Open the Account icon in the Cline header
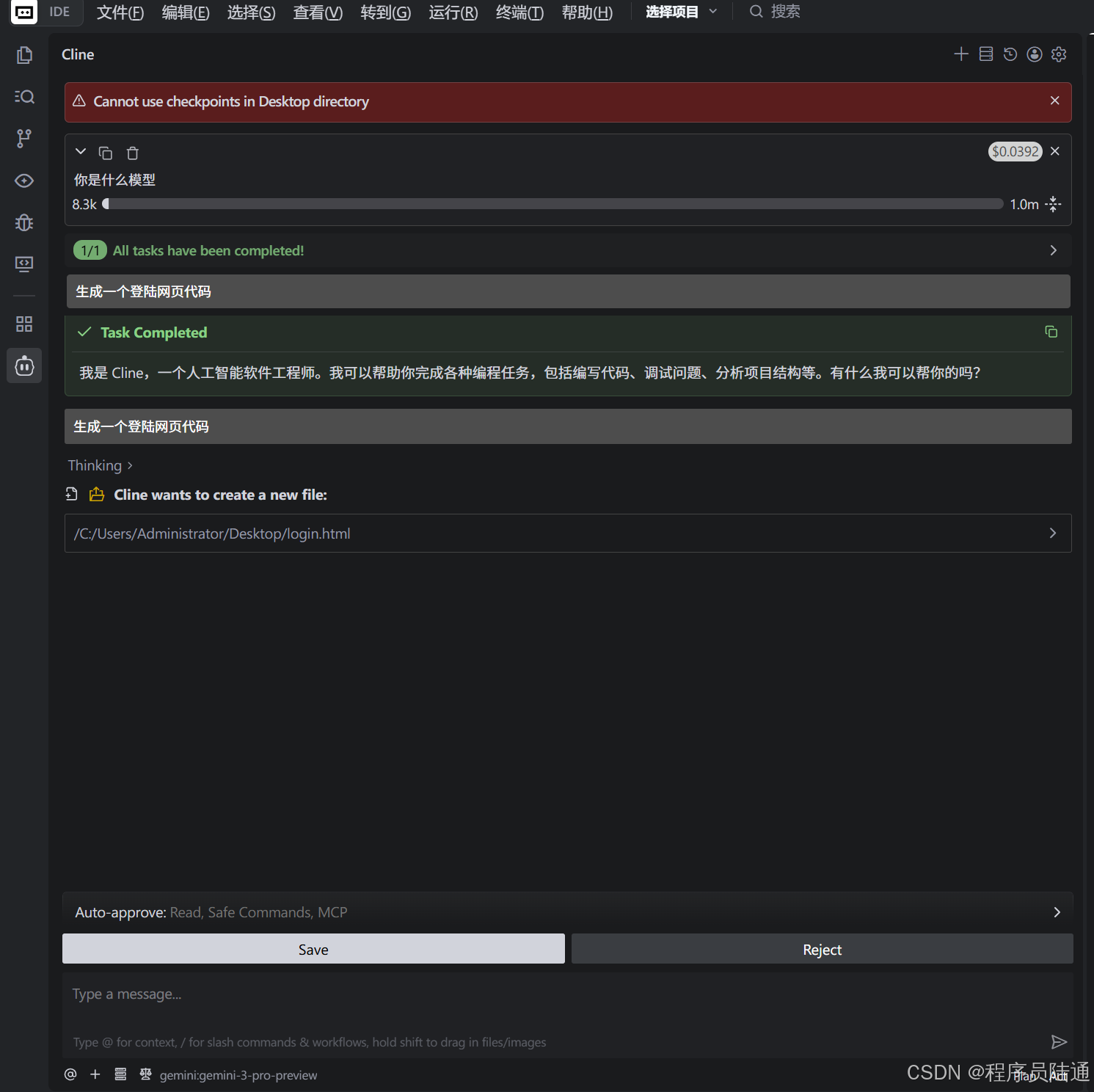The height and width of the screenshot is (1092, 1094). click(x=1035, y=54)
